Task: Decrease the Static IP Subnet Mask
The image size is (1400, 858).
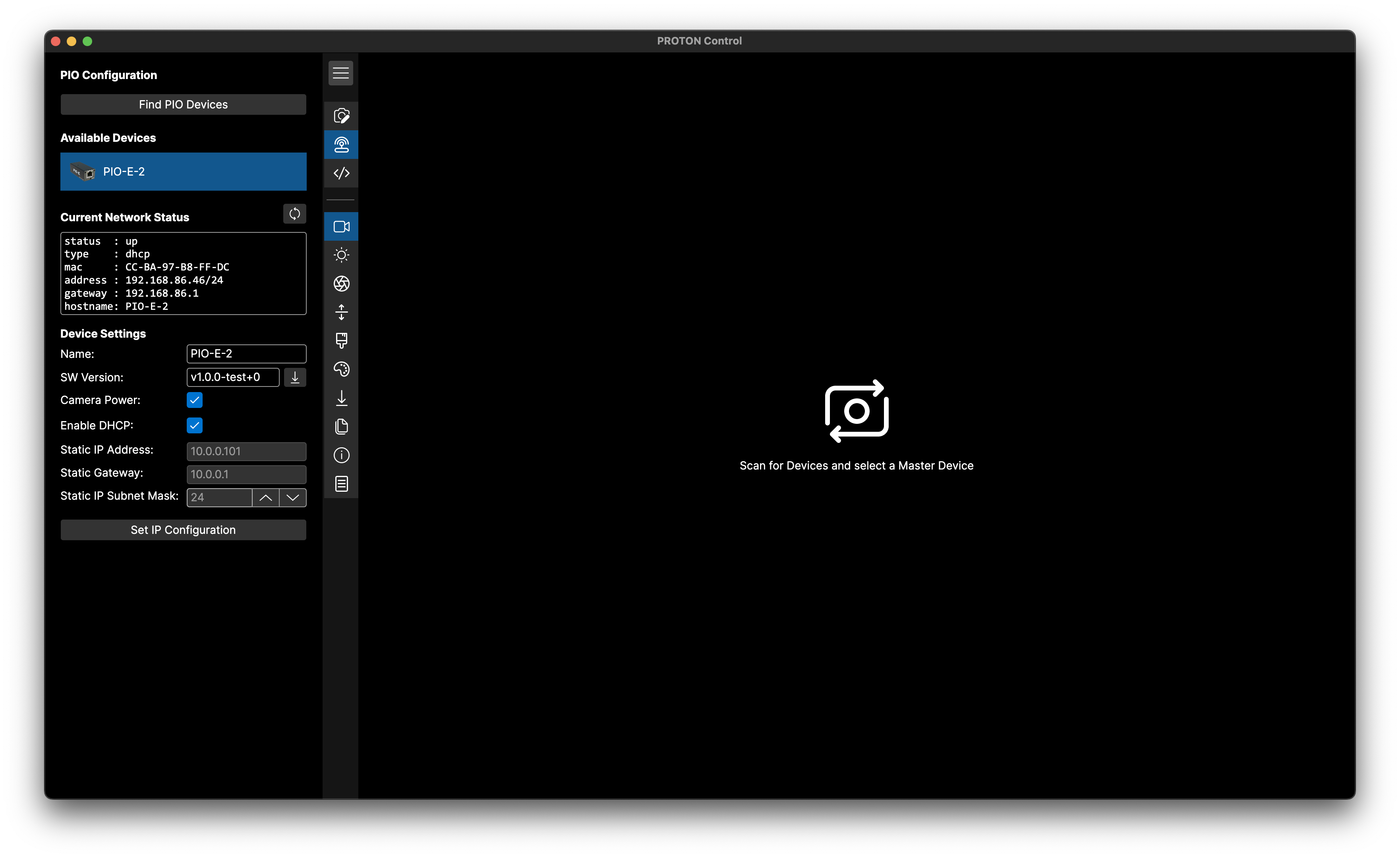Action: 293,497
